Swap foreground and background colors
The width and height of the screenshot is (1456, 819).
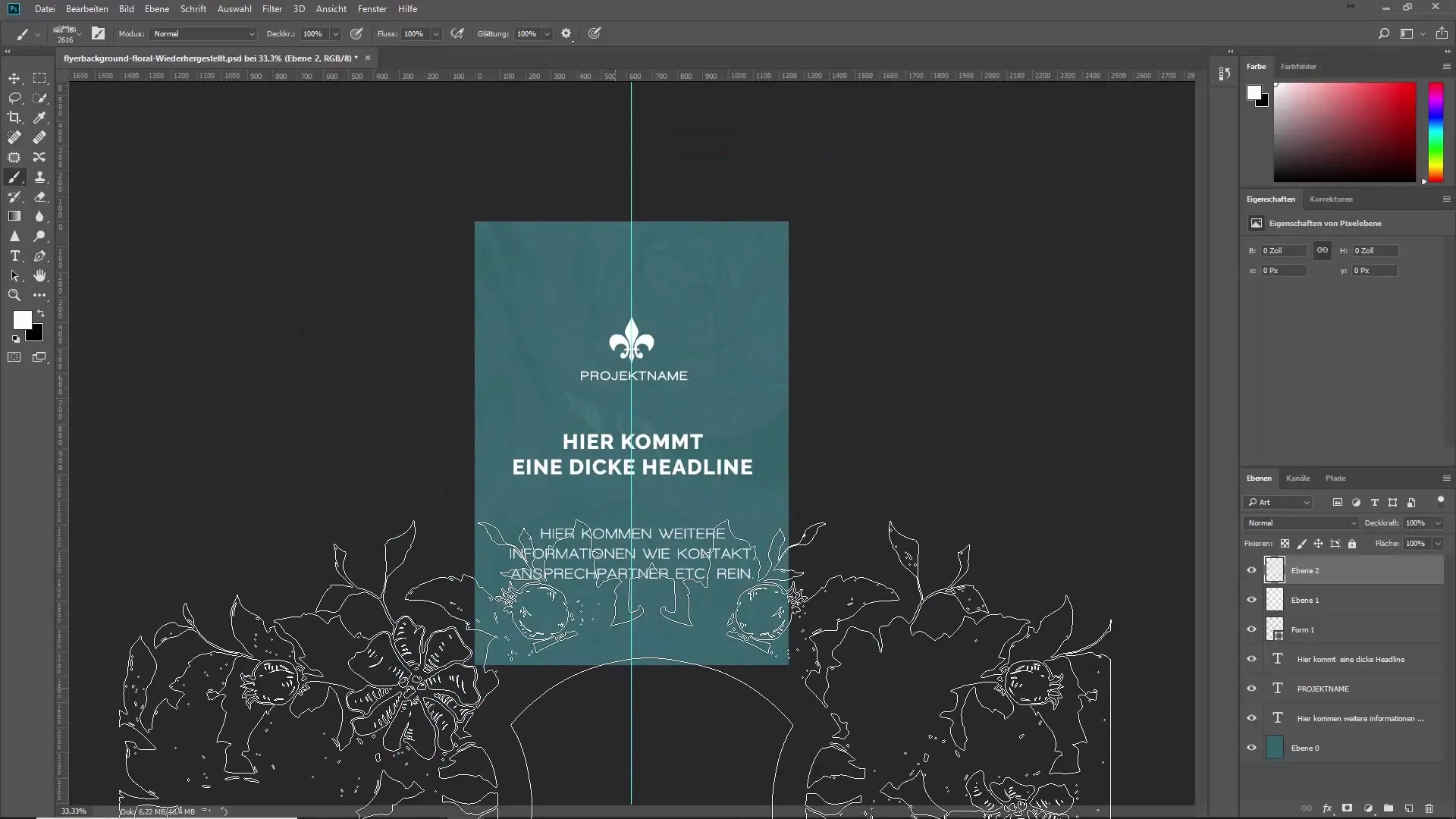click(x=41, y=312)
